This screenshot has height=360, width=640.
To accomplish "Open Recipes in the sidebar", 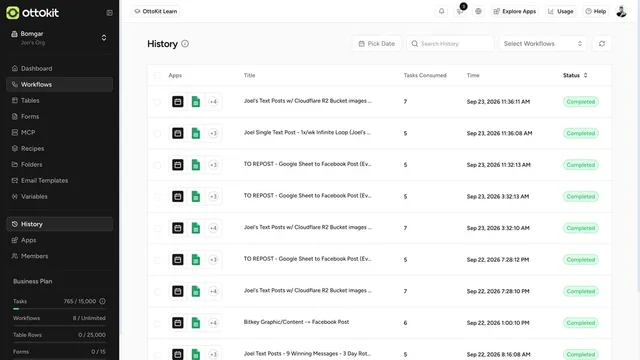I will click(60, 148).
